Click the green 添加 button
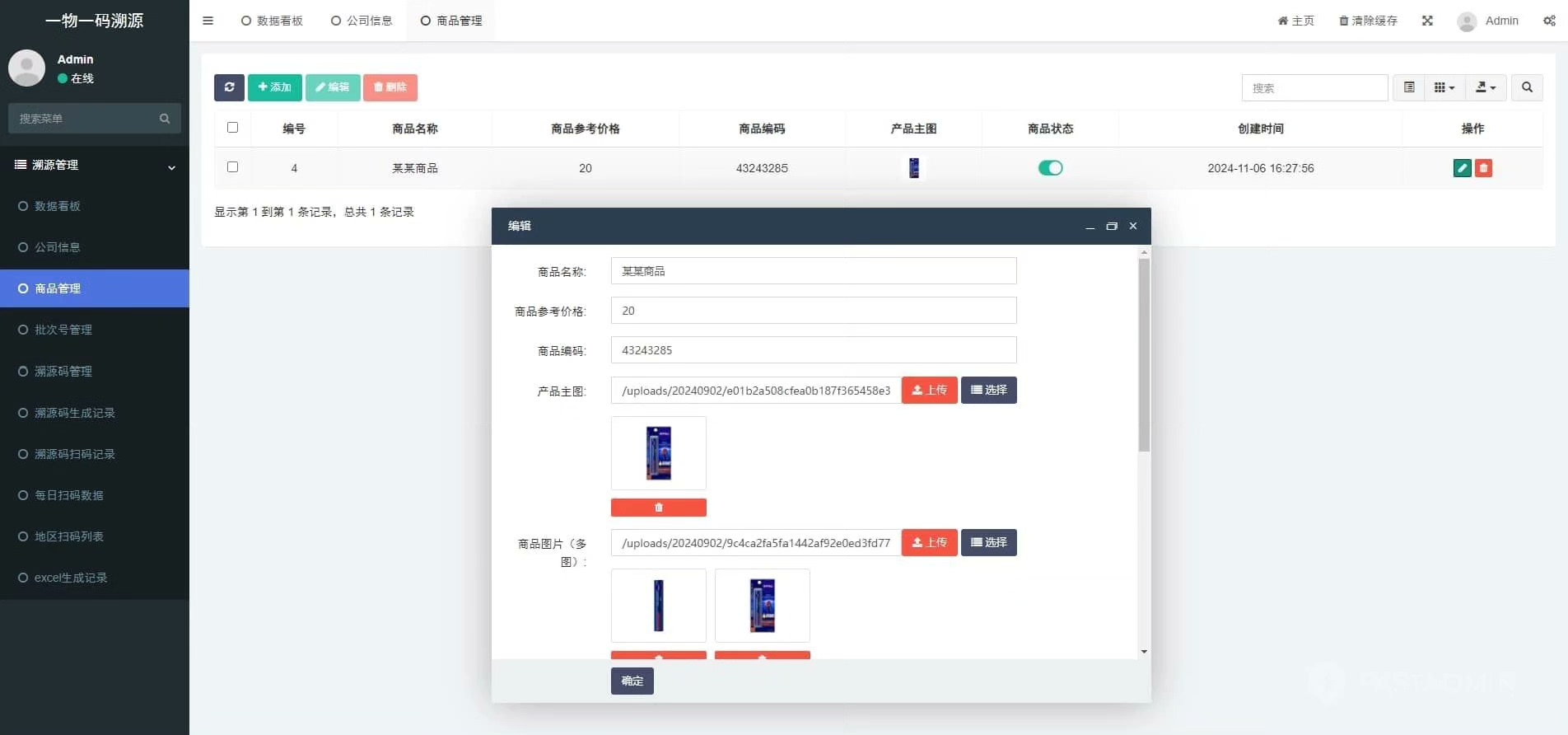The height and width of the screenshot is (735, 1568). [x=274, y=87]
